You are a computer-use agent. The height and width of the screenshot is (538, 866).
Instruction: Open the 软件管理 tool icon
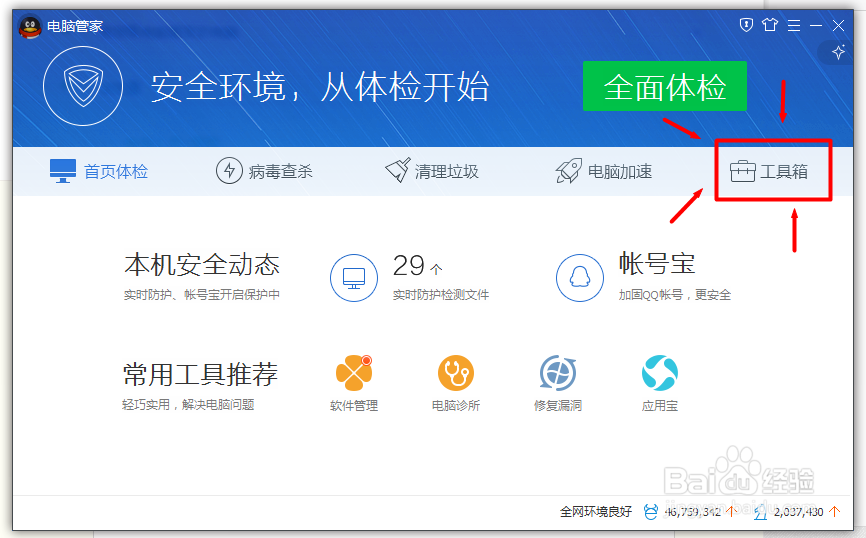click(x=354, y=373)
